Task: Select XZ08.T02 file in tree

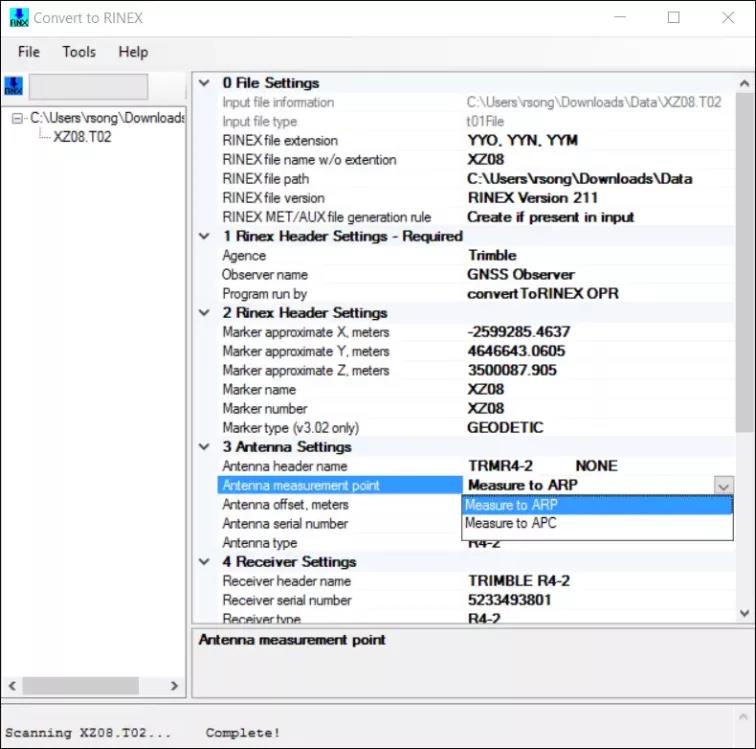Action: [x=82, y=137]
